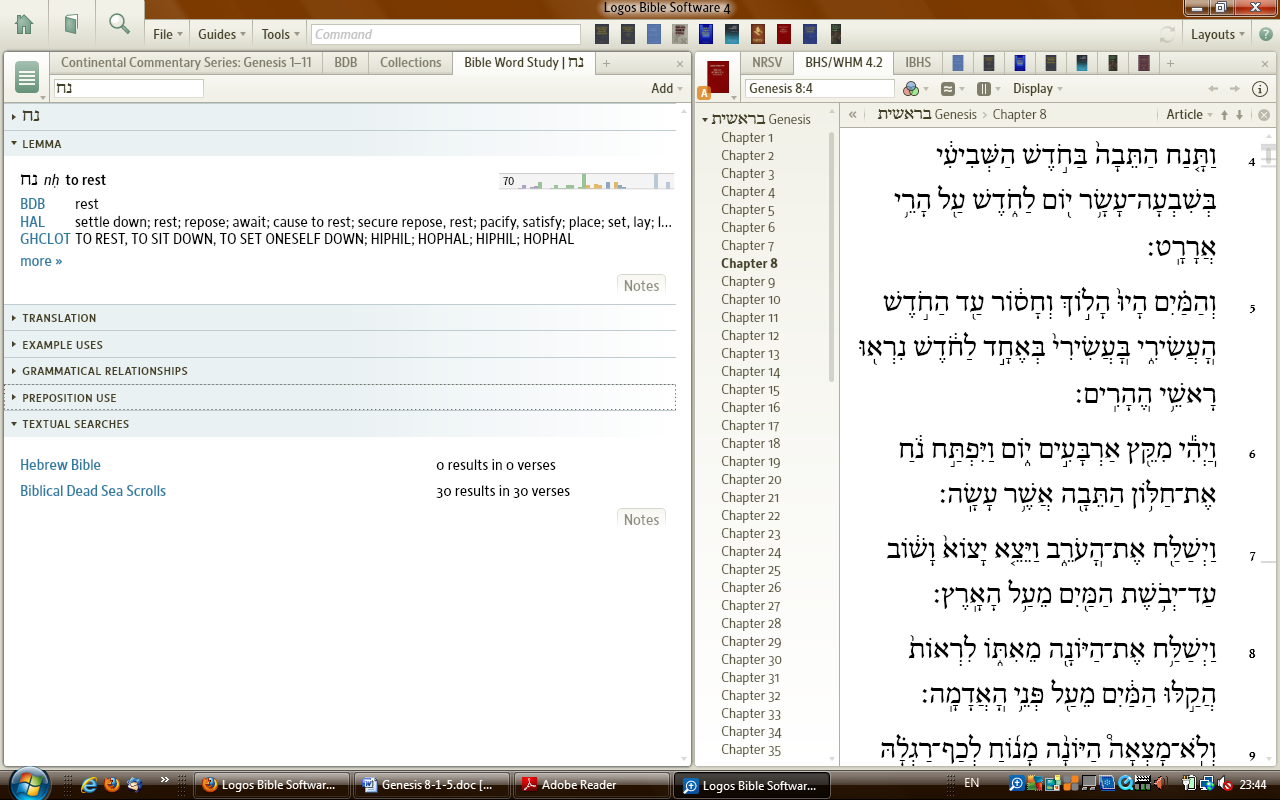Click the 'more »' link

point(41,261)
